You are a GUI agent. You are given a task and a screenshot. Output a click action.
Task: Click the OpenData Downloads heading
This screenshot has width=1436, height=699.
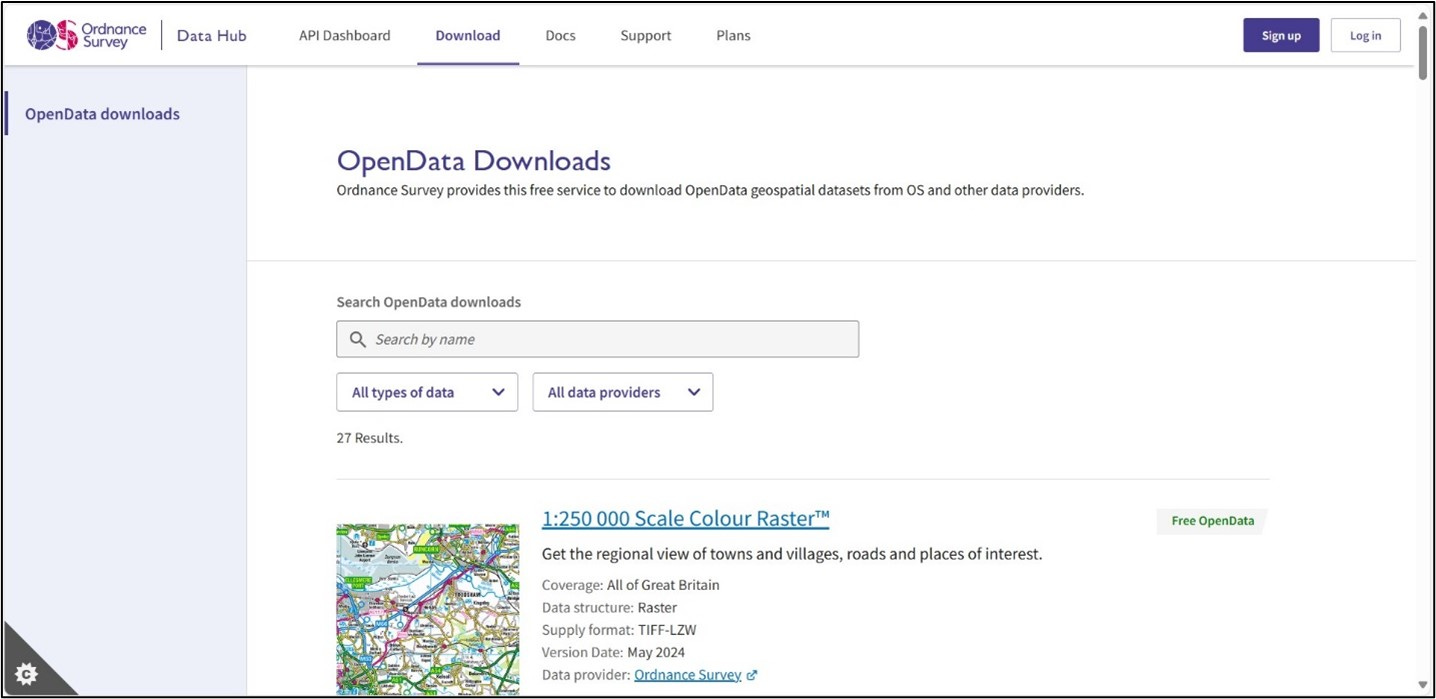click(x=474, y=160)
